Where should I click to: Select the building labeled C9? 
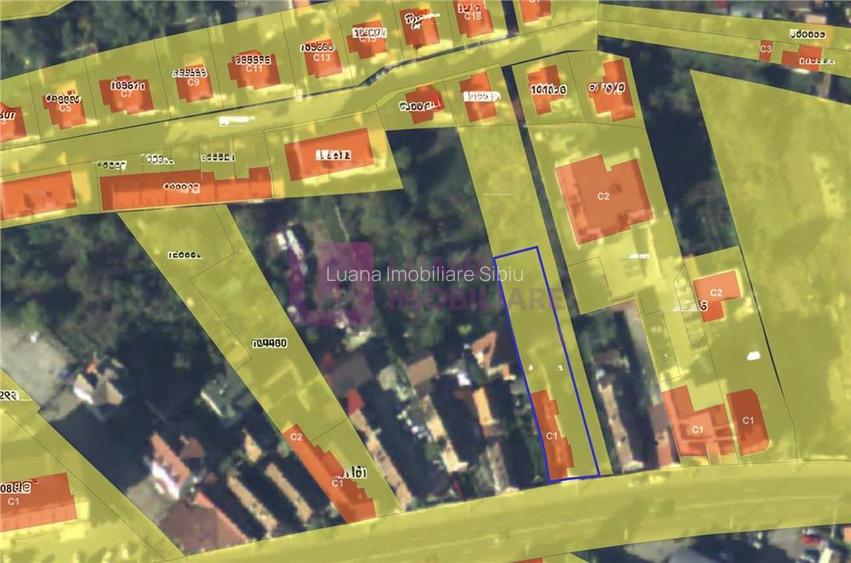(x=194, y=83)
